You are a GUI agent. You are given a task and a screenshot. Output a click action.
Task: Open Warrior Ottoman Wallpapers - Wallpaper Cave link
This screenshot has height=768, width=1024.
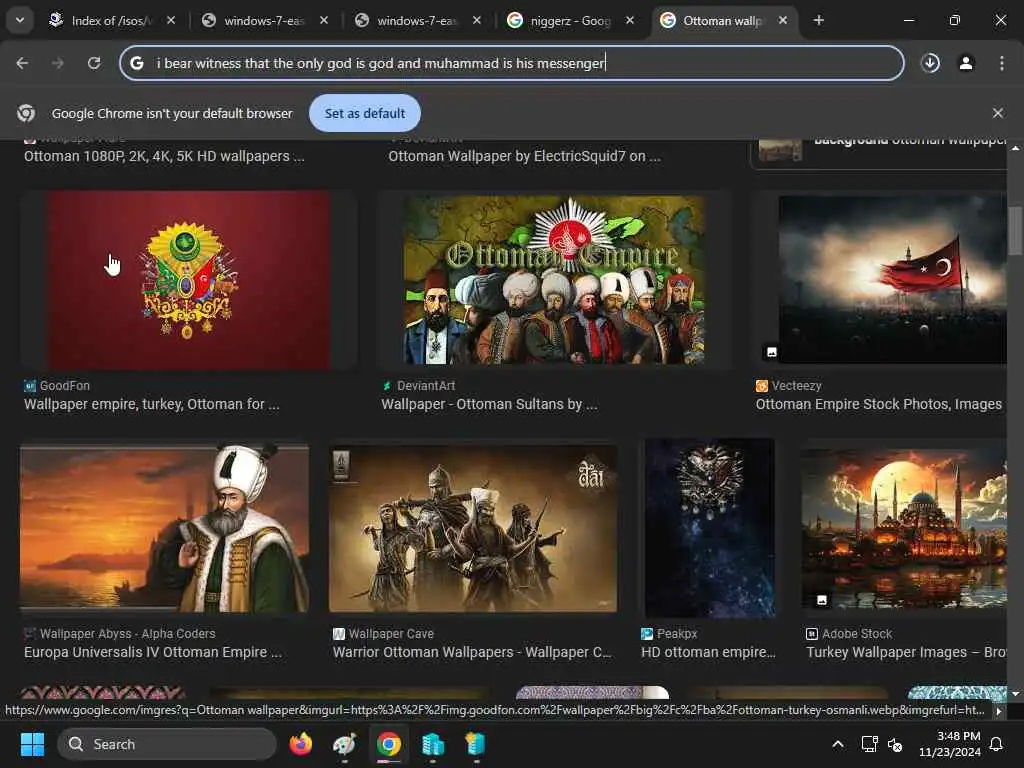(x=472, y=652)
